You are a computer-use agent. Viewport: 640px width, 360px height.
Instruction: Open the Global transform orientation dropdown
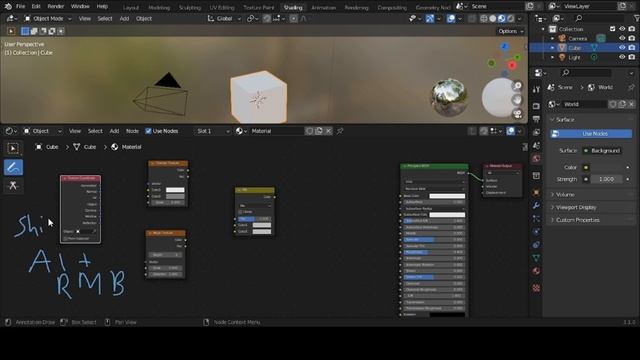(x=224, y=19)
